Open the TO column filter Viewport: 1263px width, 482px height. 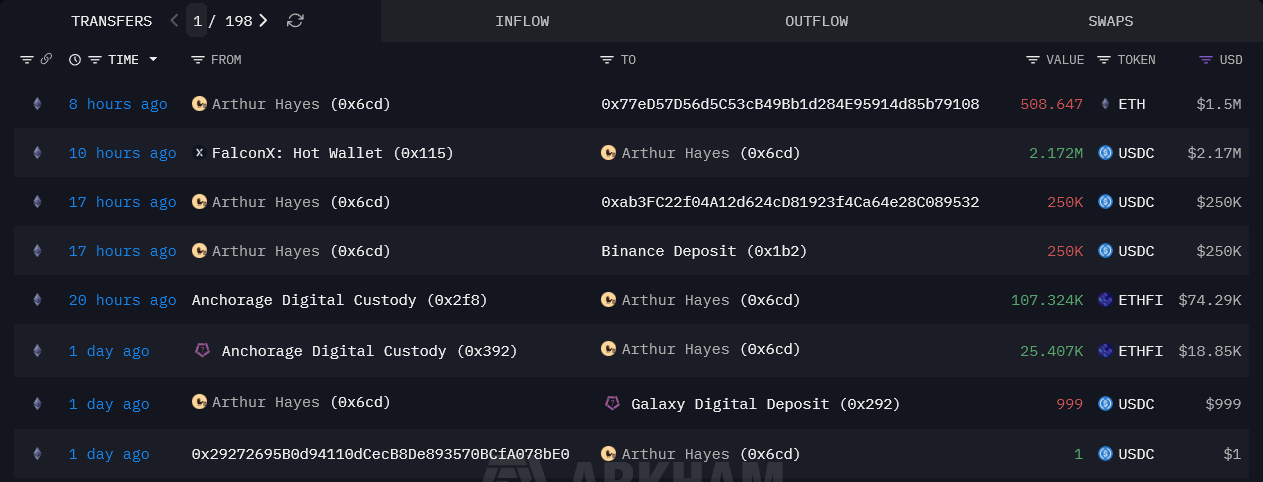pyautogui.click(x=607, y=60)
